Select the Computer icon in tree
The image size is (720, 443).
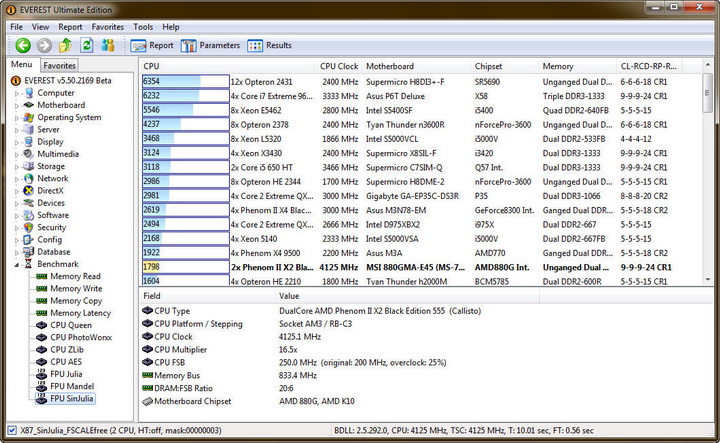(x=29, y=93)
